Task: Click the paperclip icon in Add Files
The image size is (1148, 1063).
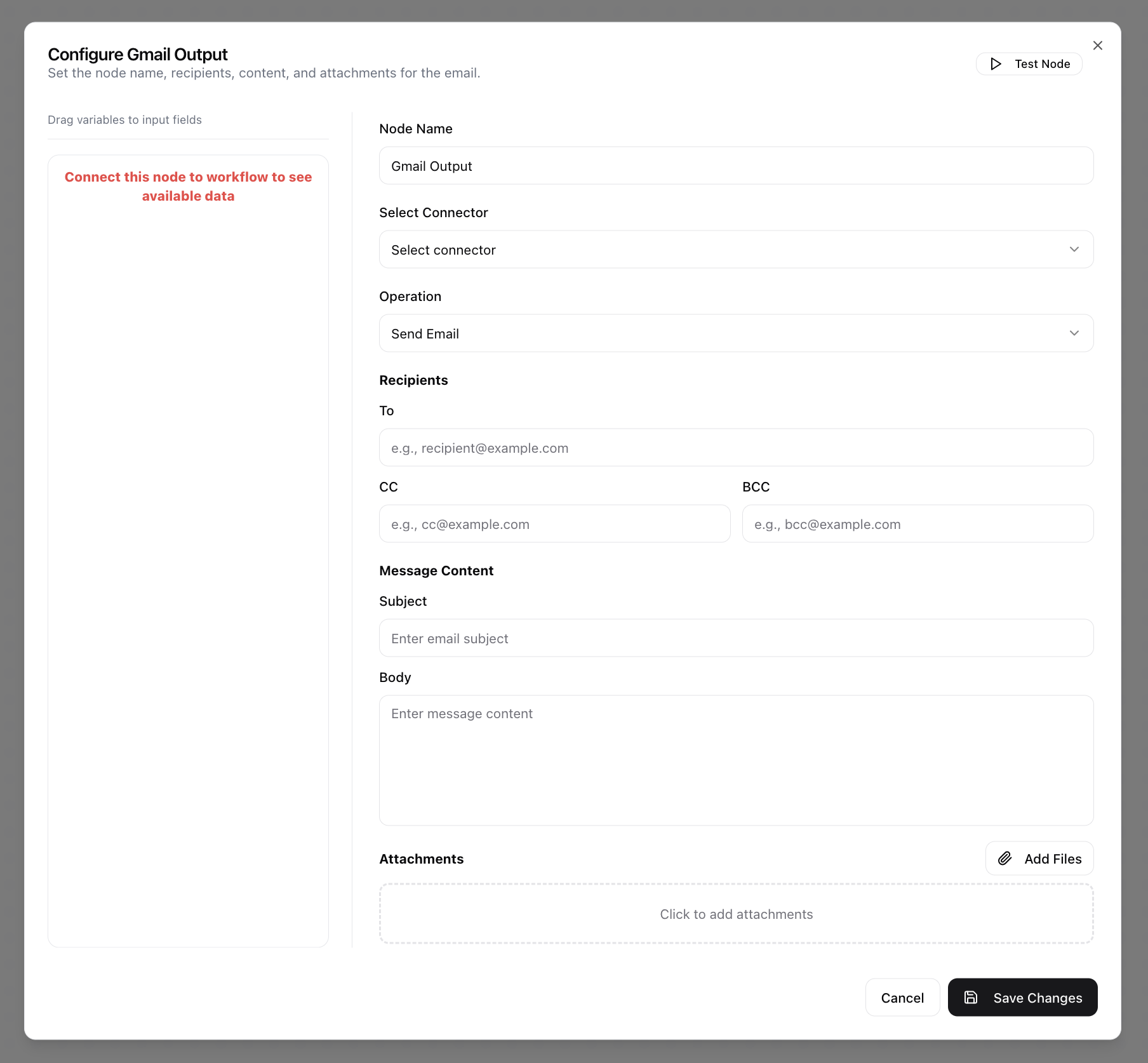Action: pyautogui.click(x=1005, y=859)
